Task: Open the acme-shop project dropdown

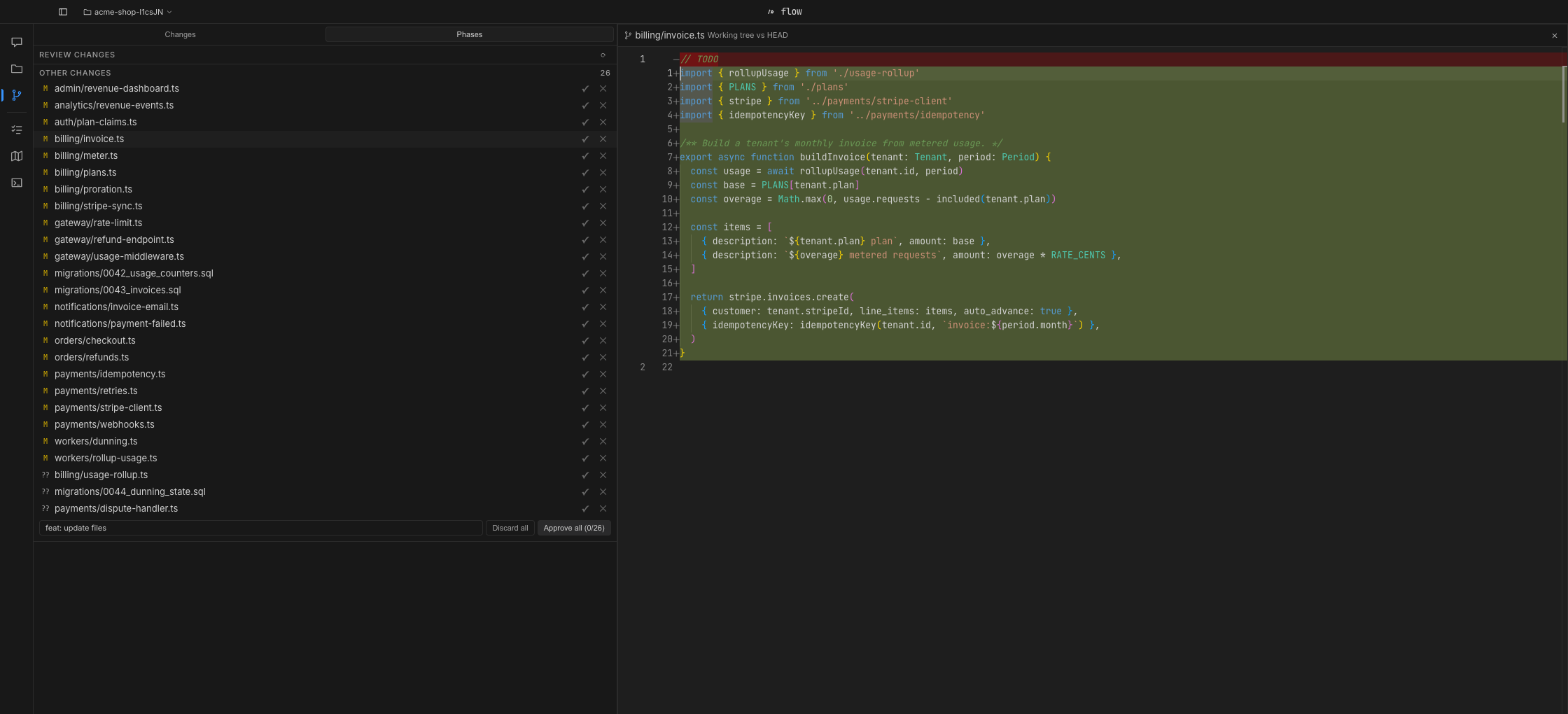Action: click(127, 12)
